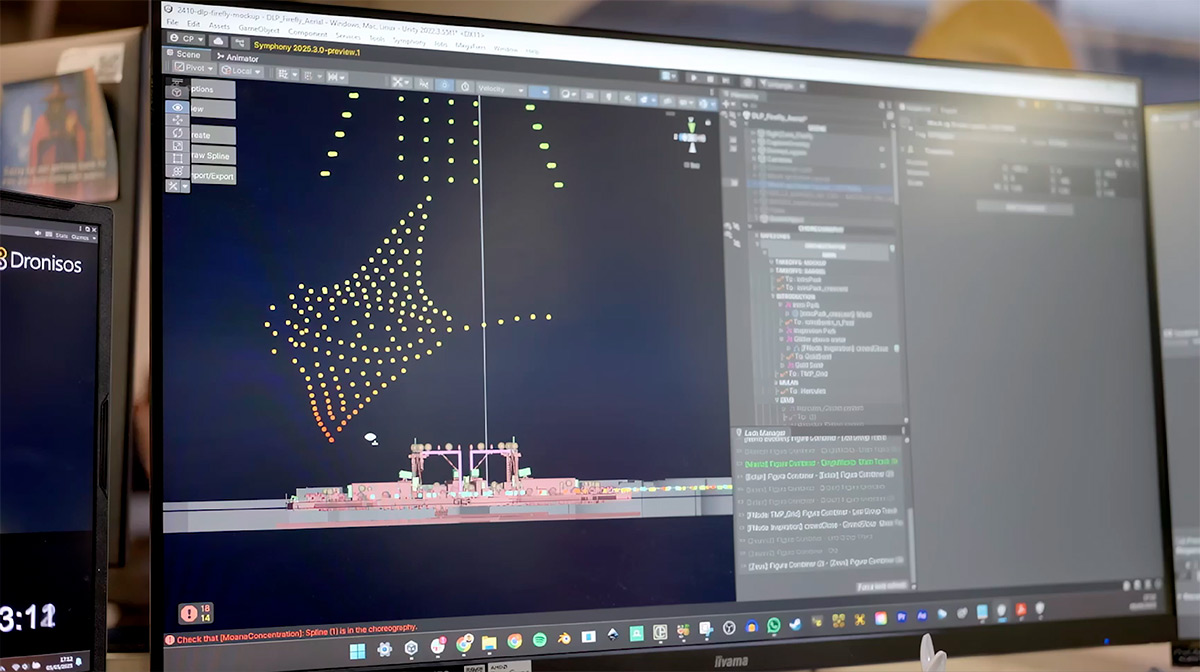Select the eye View tool in scene toolbar

178,107
